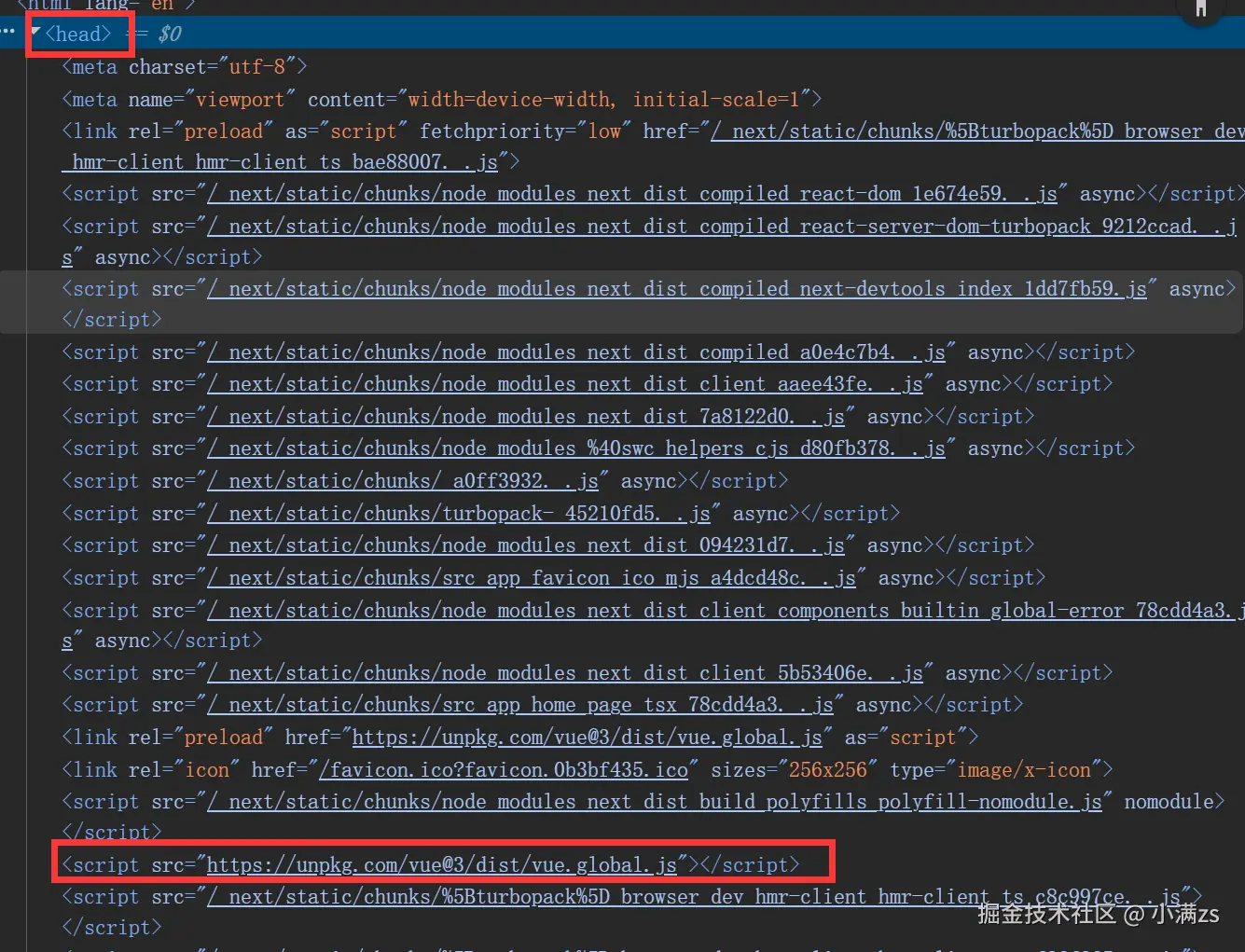Open the next-devtools_index_1dd7fb59.js script link
The height and width of the screenshot is (952, 1245).
coord(677,289)
